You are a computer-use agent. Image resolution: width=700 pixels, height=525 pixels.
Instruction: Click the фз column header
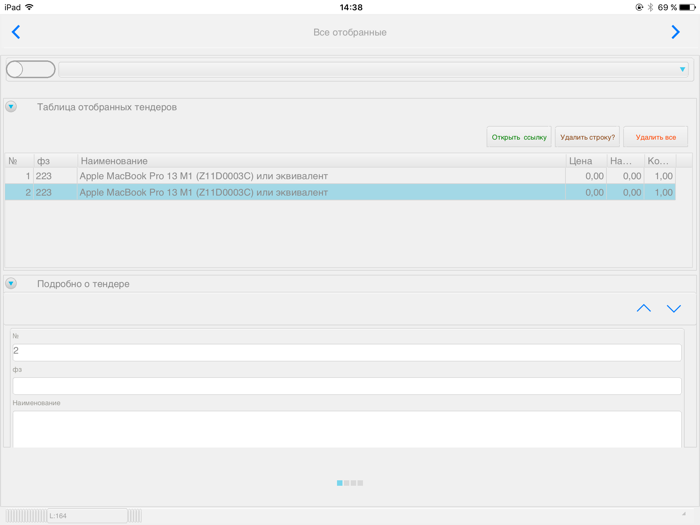[56, 161]
